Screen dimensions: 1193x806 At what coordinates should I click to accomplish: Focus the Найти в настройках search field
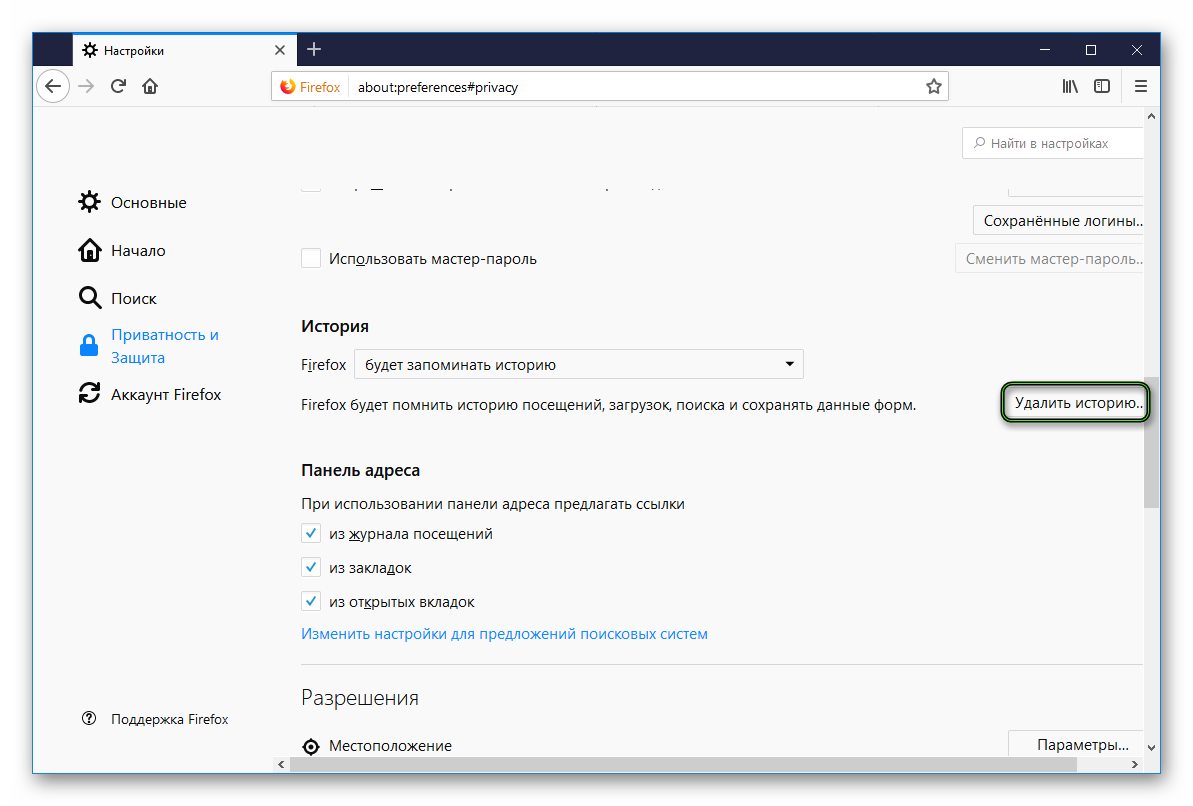pos(1053,143)
